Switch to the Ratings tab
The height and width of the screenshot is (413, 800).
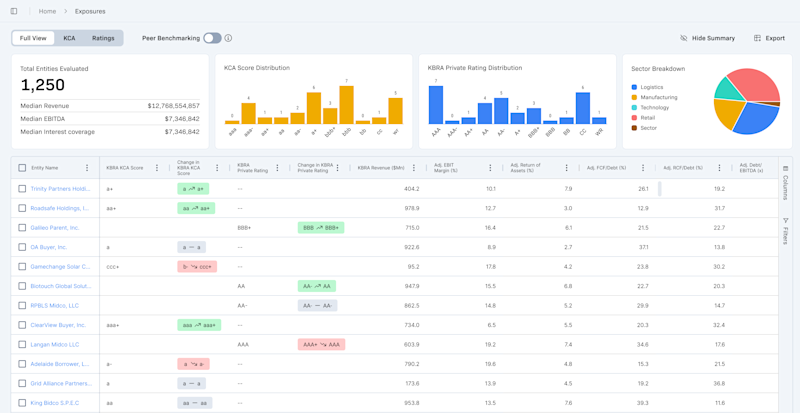pyautogui.click(x=103, y=38)
